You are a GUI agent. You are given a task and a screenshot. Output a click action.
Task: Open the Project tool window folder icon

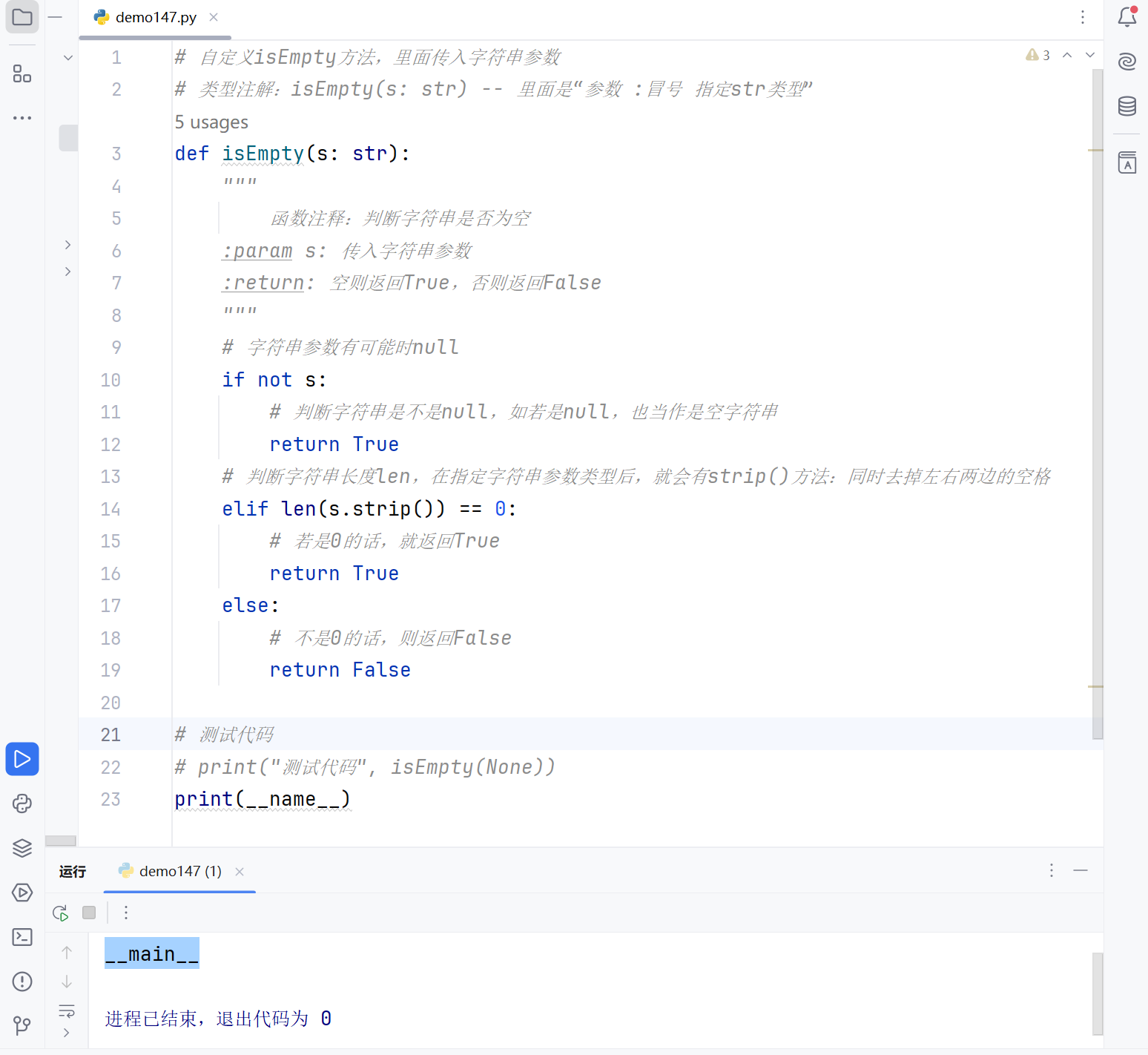22,17
